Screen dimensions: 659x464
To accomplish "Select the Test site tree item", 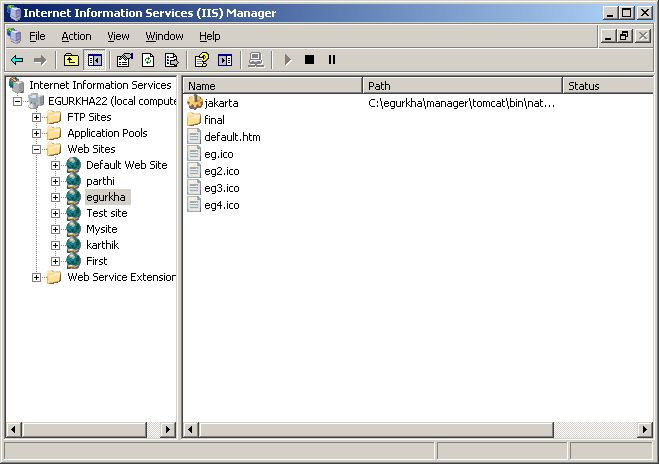I will (107, 213).
